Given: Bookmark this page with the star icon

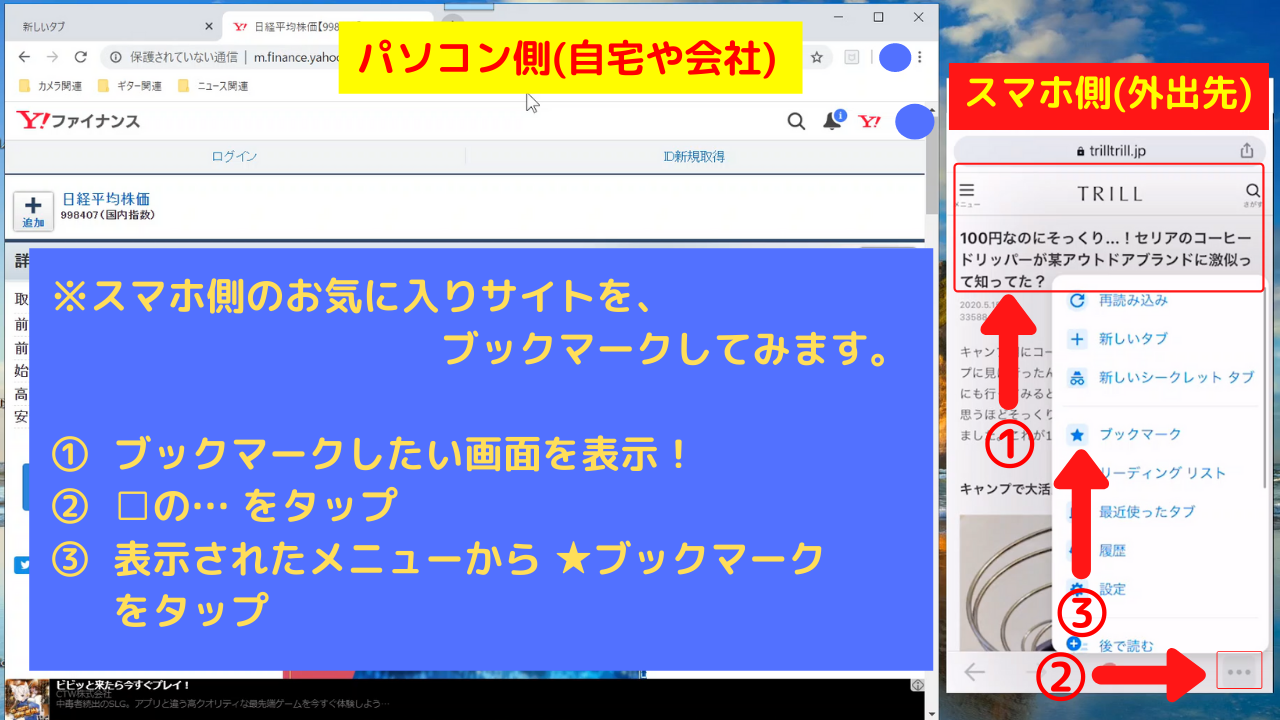Looking at the screenshot, I should 817,57.
